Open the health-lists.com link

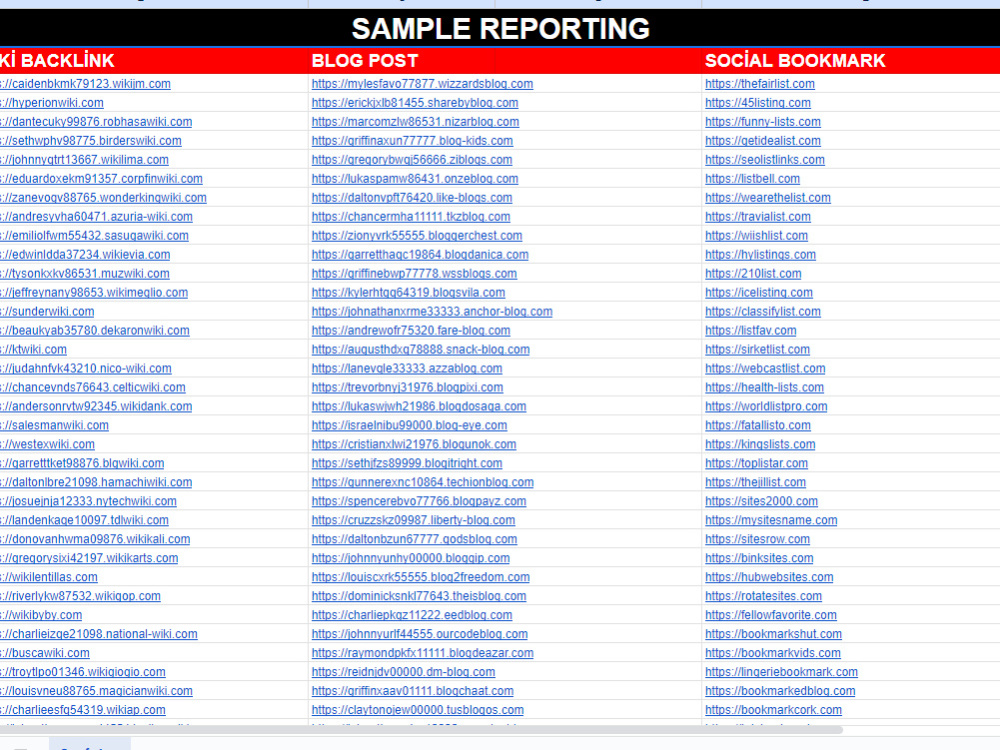coord(765,388)
